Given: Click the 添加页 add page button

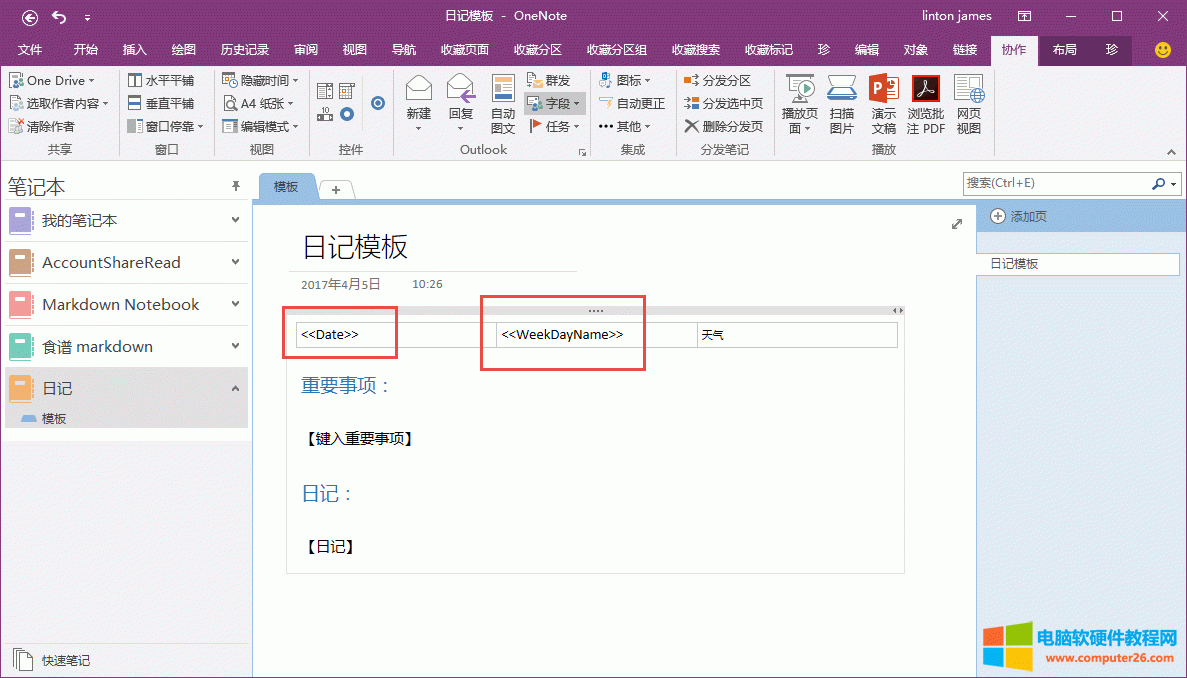Looking at the screenshot, I should 1019,216.
